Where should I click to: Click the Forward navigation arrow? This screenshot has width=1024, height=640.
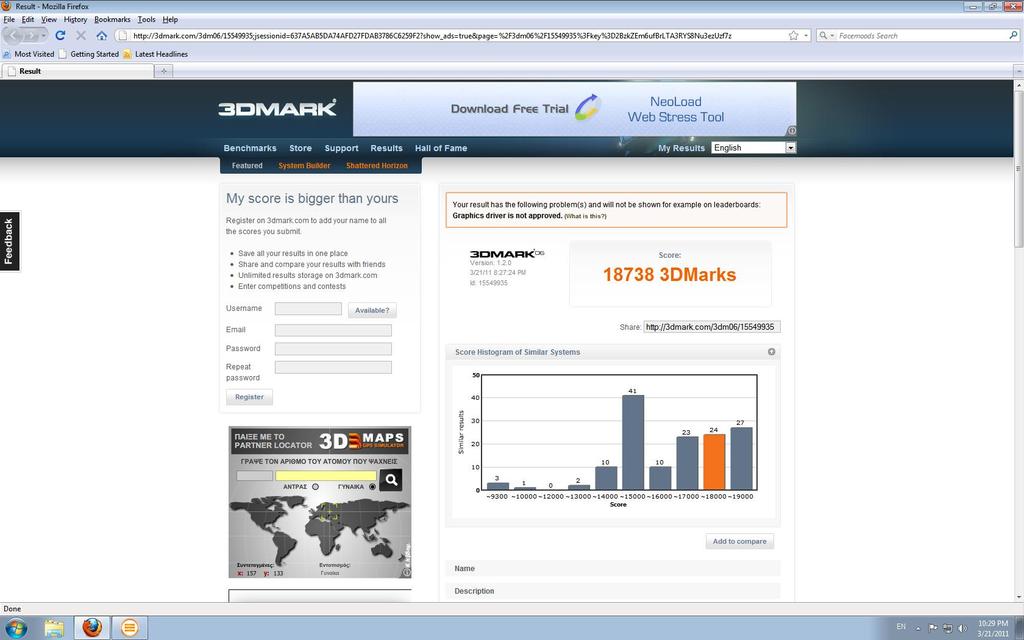pos(31,35)
